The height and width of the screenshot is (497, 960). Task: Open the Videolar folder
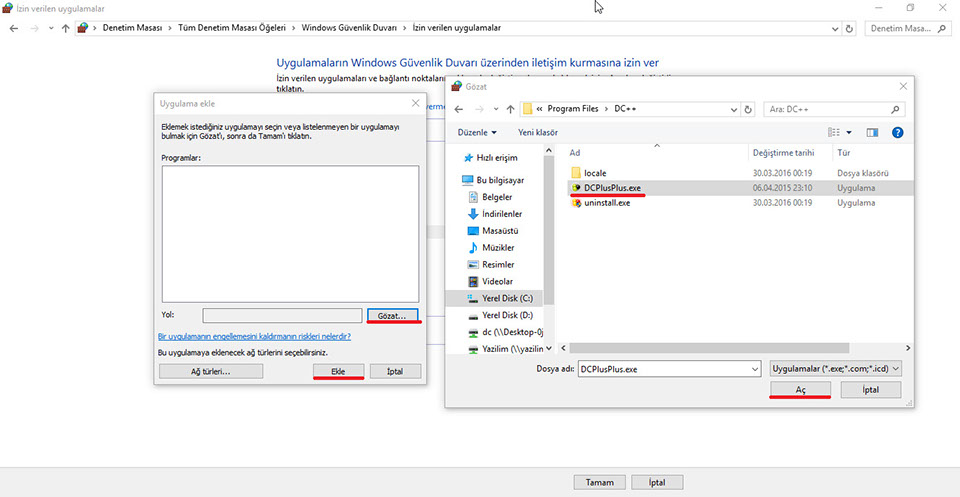(497, 282)
